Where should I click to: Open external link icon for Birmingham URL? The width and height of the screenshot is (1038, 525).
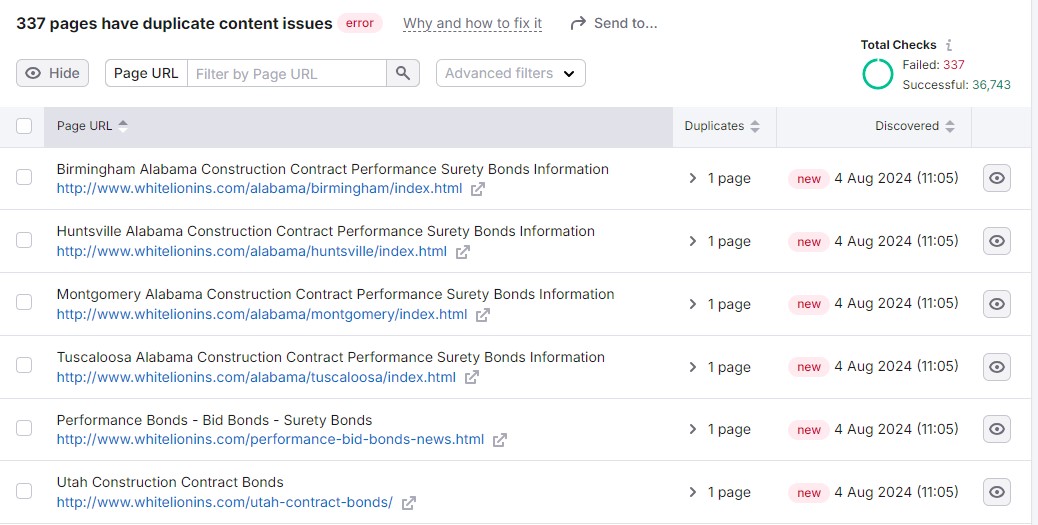point(478,189)
